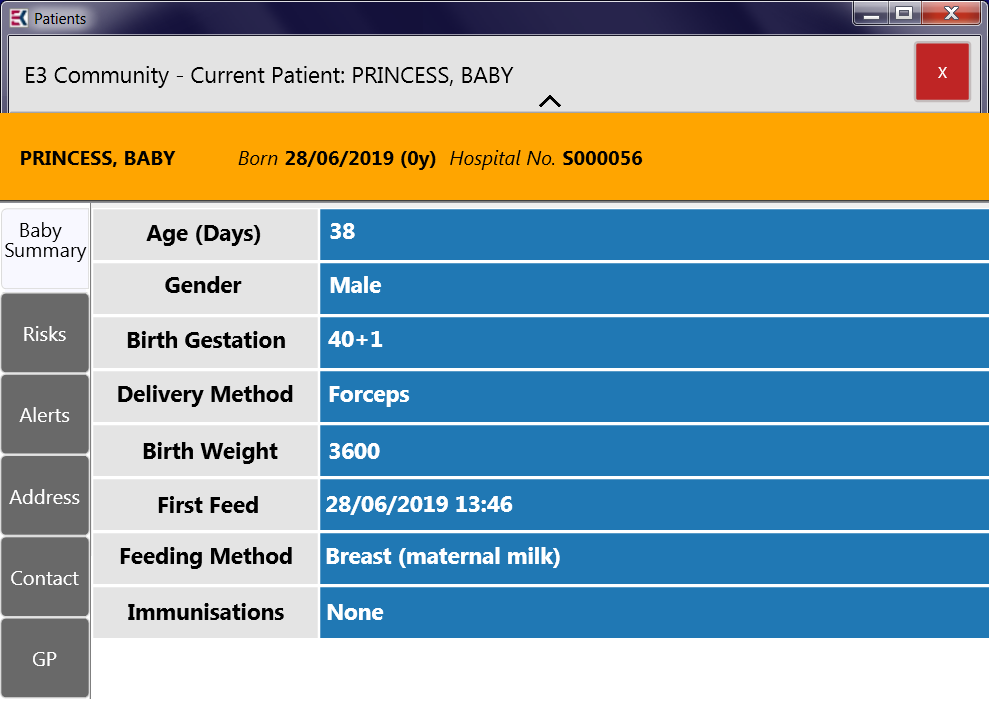Maximize the Patients window
The image size is (989, 722).
pos(904,13)
